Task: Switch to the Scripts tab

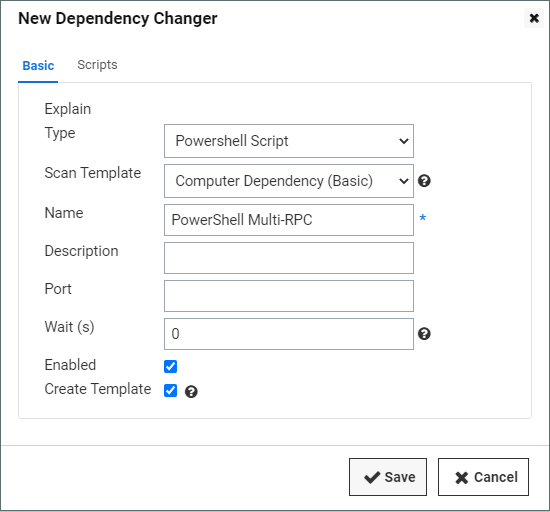Action: (97, 65)
